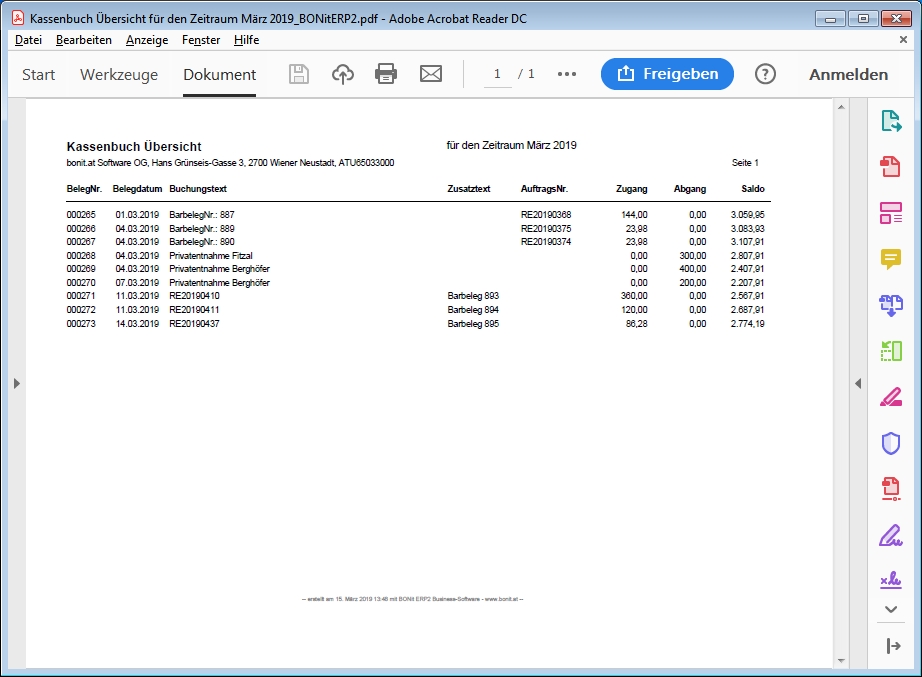Open the Datei menu
The width and height of the screenshot is (922, 677).
[x=28, y=40]
